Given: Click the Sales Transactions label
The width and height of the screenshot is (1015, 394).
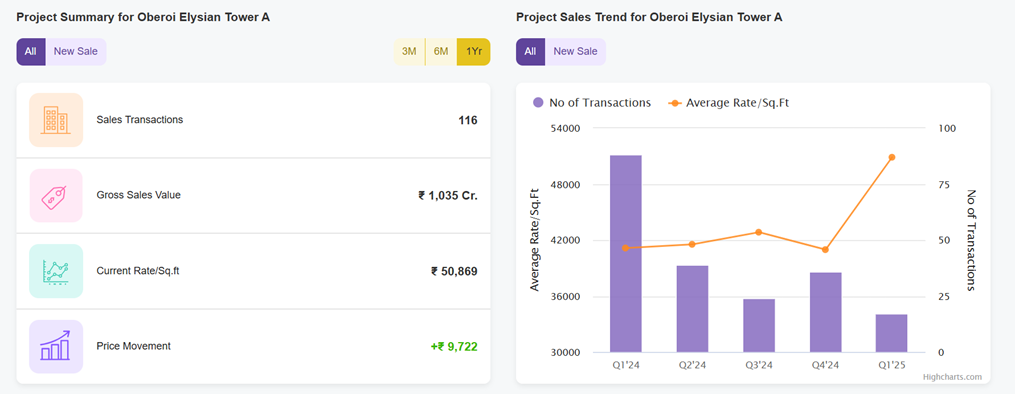Looking at the screenshot, I should click(140, 120).
